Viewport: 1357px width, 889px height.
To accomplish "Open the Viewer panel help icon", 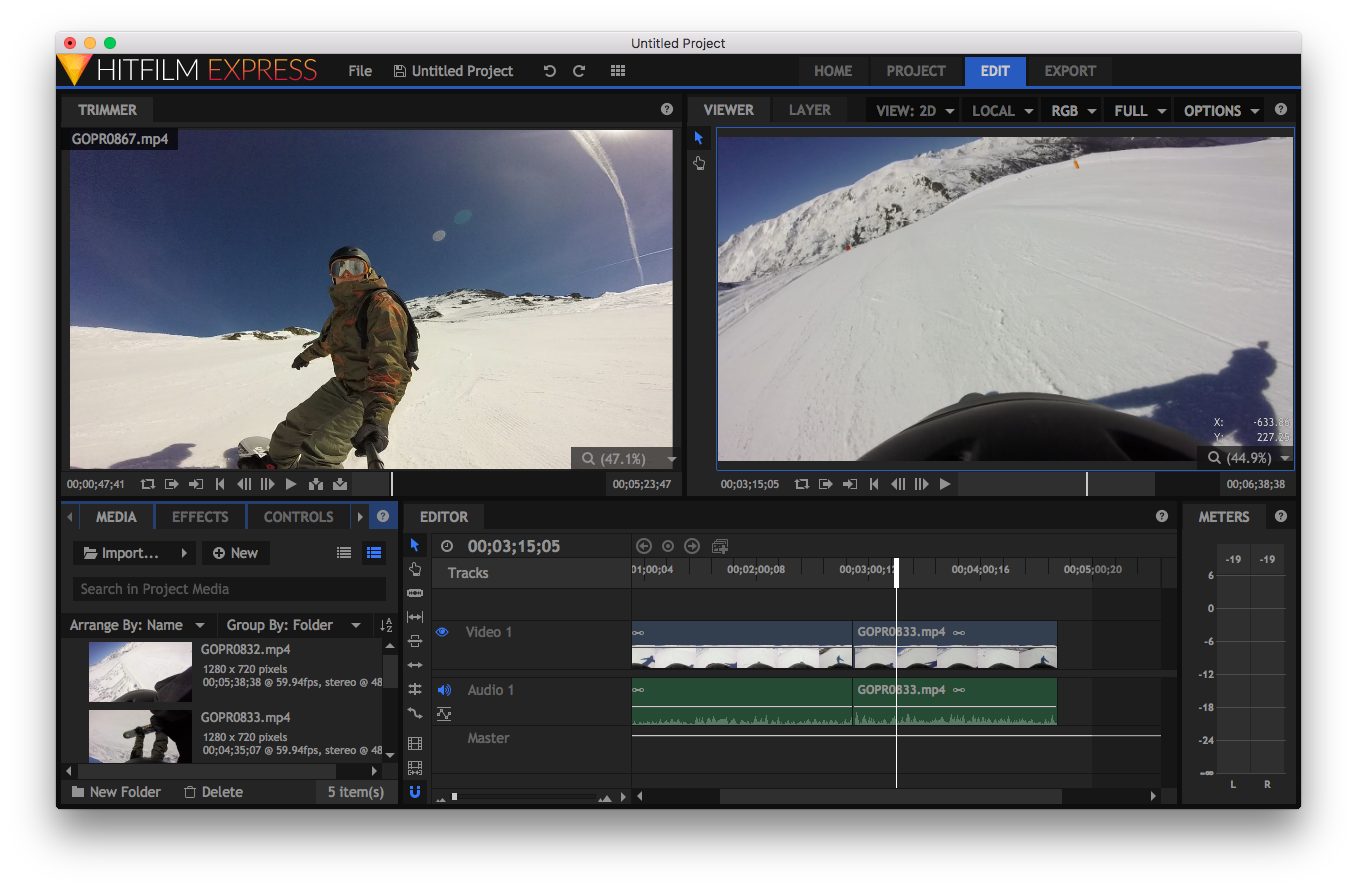I will click(x=1281, y=110).
